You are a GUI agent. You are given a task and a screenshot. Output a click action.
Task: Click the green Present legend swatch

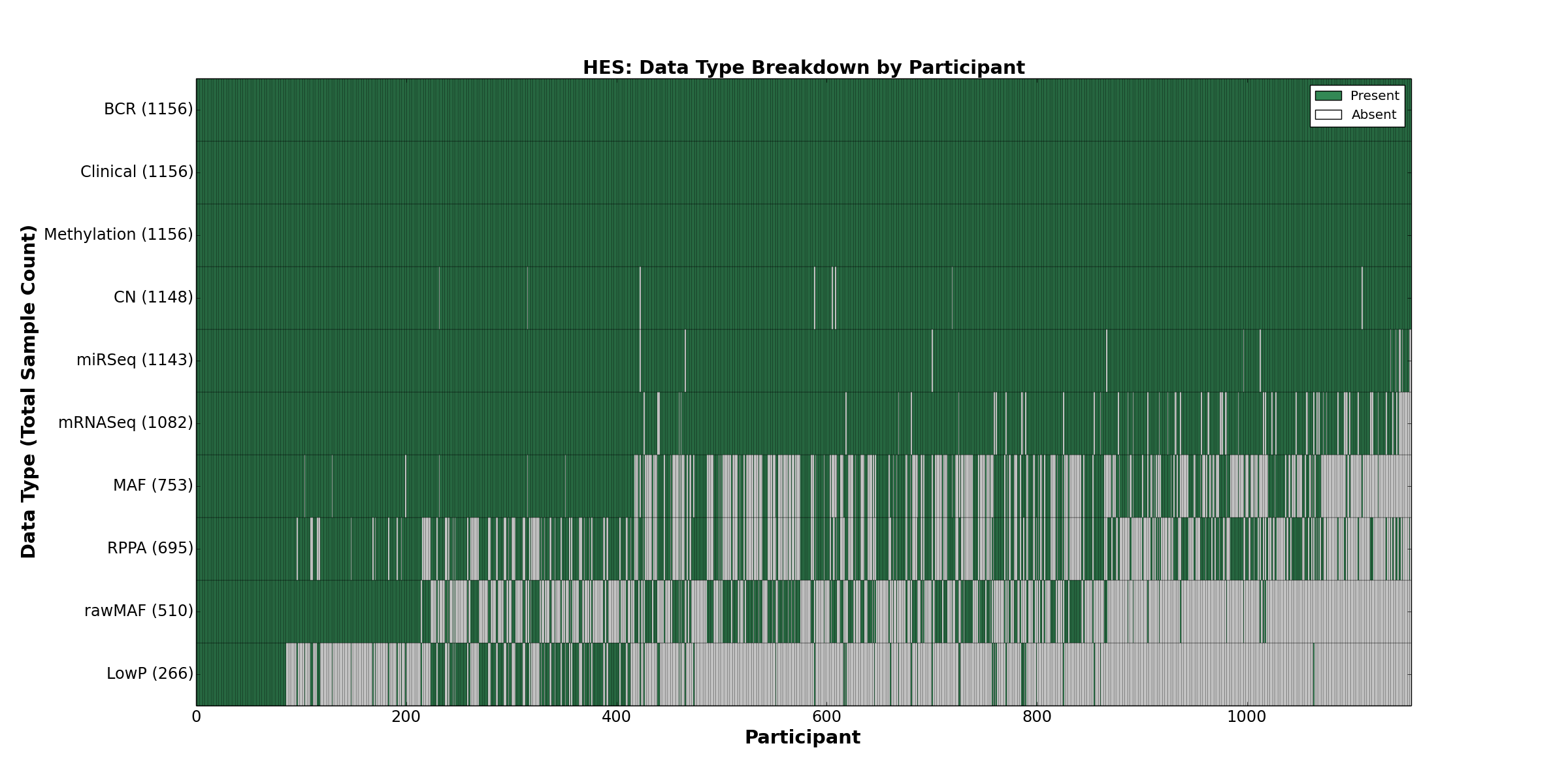(x=1328, y=96)
